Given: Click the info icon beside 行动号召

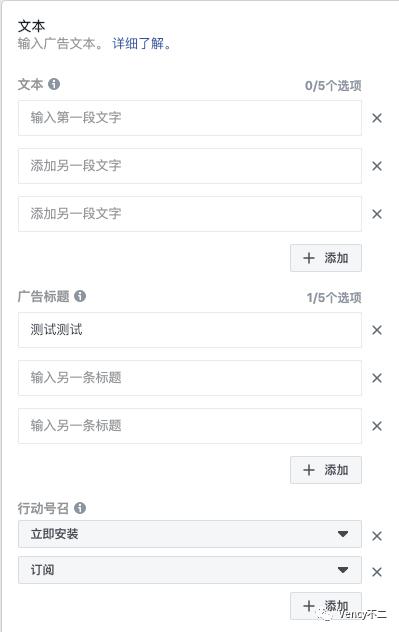Looking at the screenshot, I should [80, 508].
